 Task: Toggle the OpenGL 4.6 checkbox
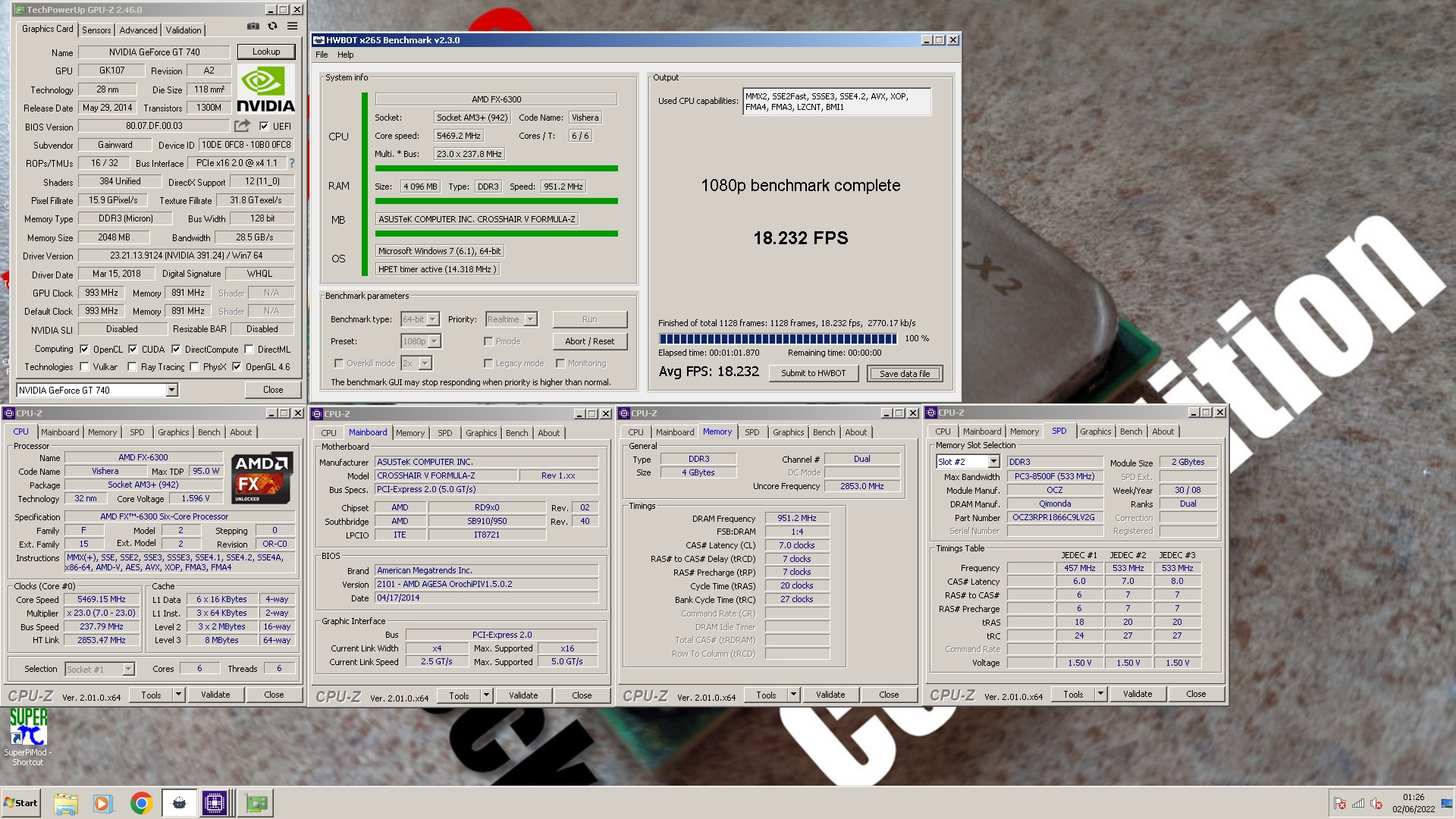(237, 367)
